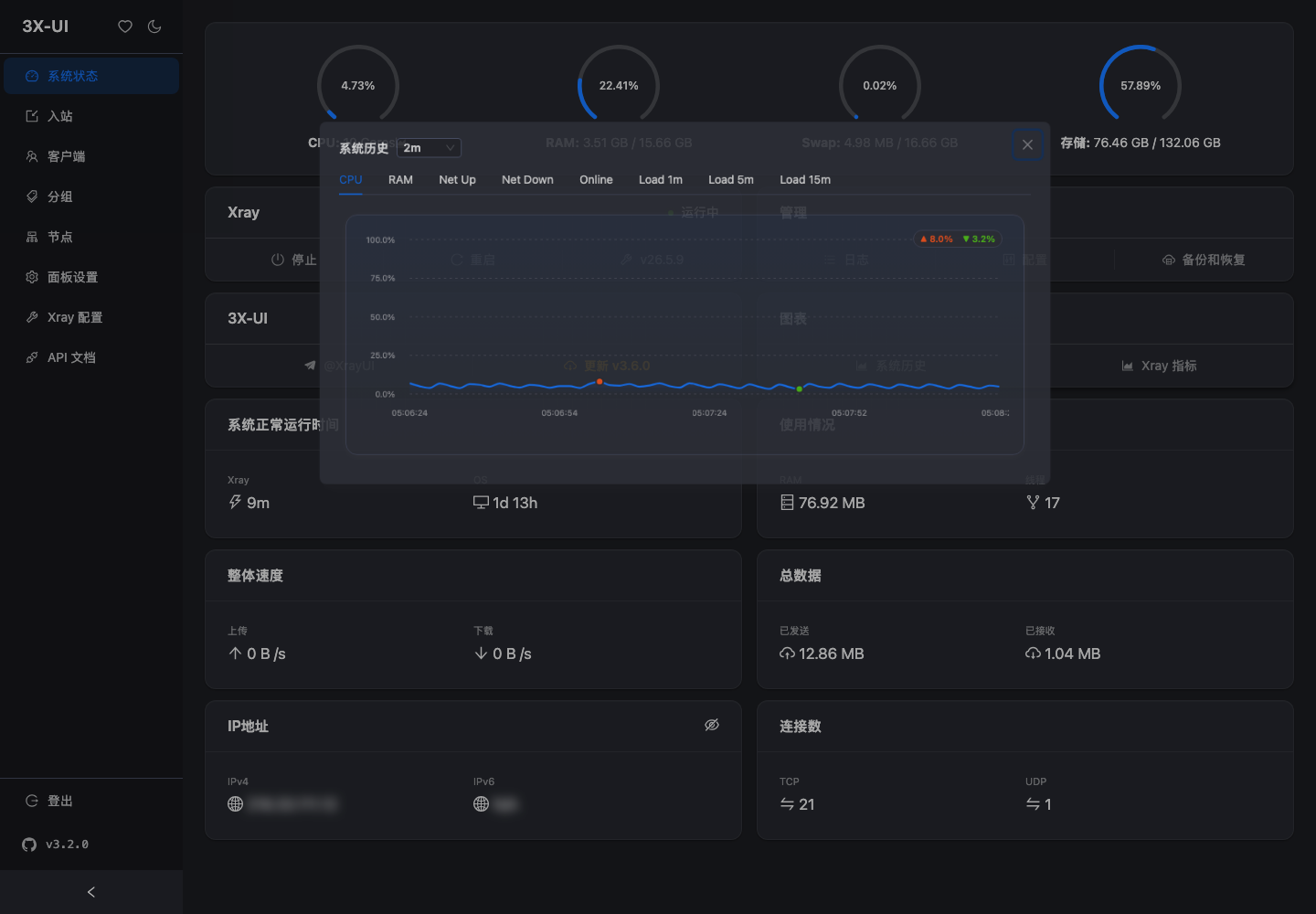Click the green minimum marker on chart
1316x914 pixels.
tap(800, 389)
